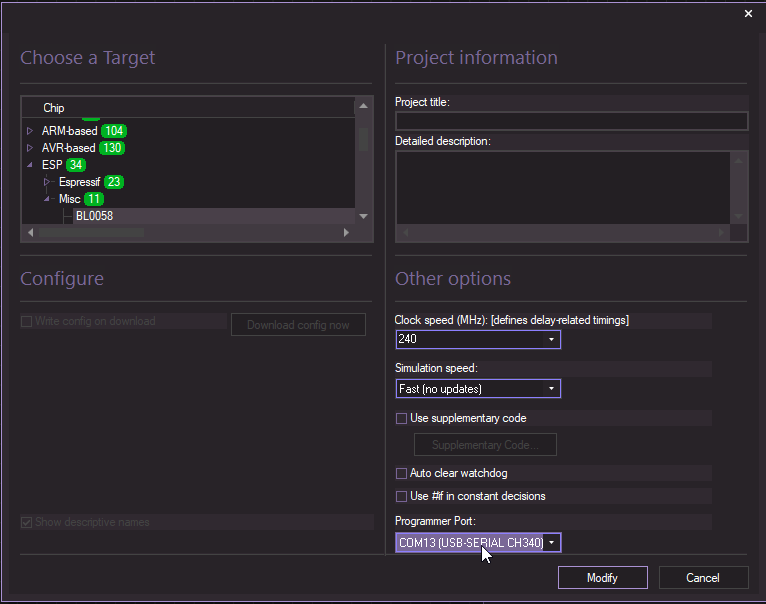Toggle Write config on download checkbox

pyautogui.click(x=26, y=321)
